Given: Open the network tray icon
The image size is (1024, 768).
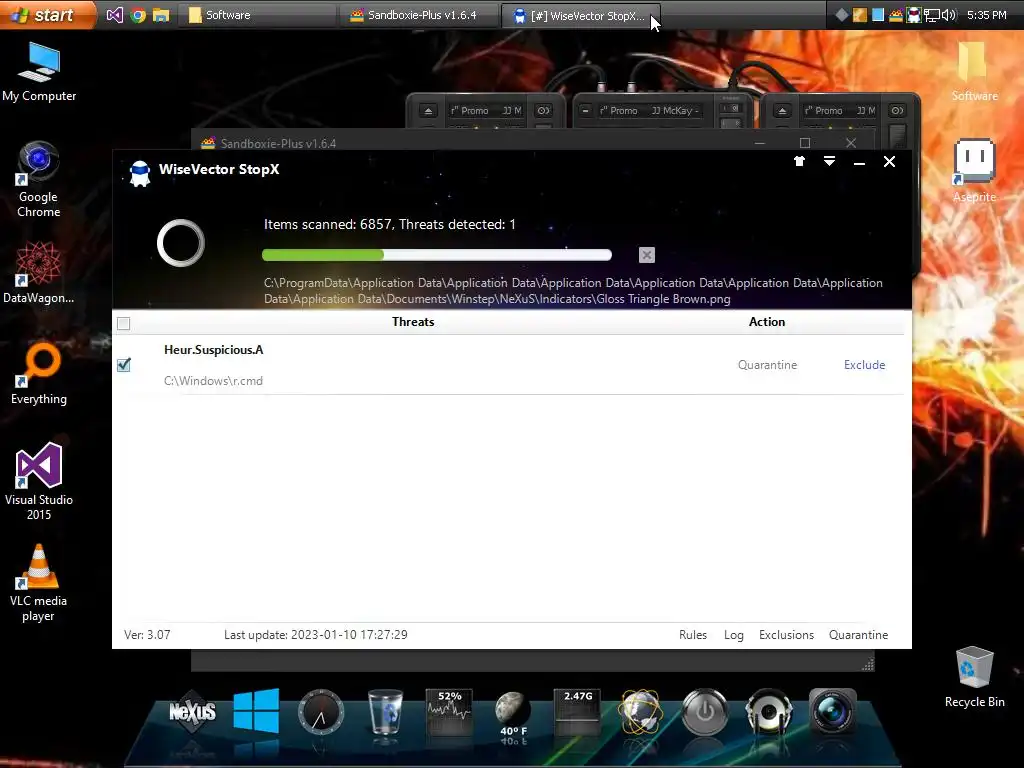Looking at the screenshot, I should 931,15.
